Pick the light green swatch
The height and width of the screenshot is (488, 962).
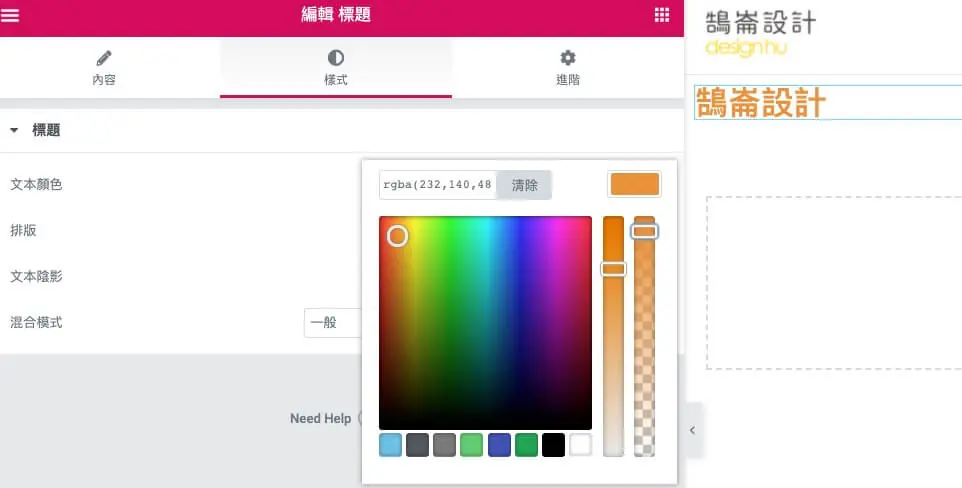coord(472,445)
